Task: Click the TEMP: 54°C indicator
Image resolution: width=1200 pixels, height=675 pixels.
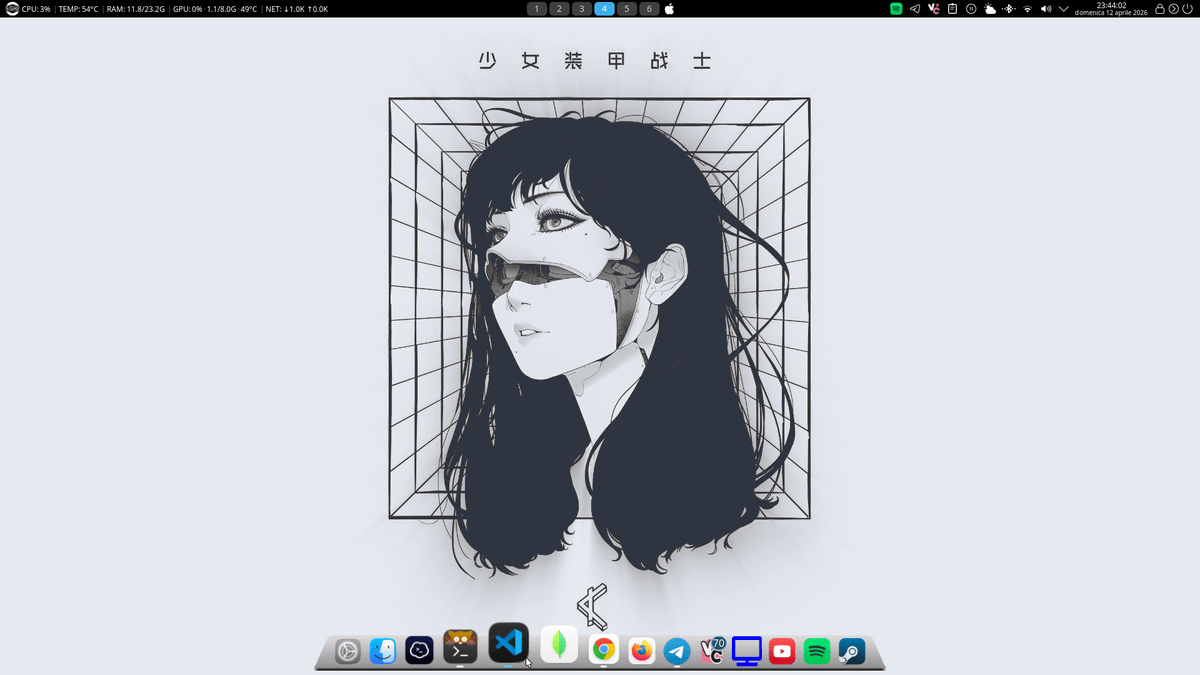Action: [78, 9]
